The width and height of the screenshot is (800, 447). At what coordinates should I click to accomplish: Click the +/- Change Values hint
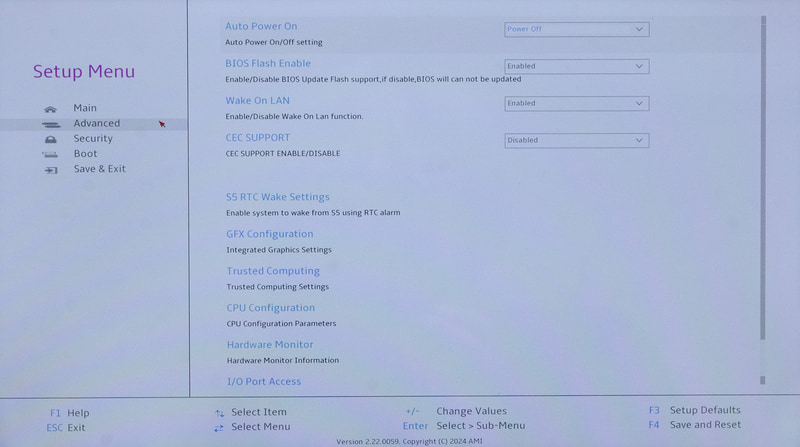(x=456, y=411)
